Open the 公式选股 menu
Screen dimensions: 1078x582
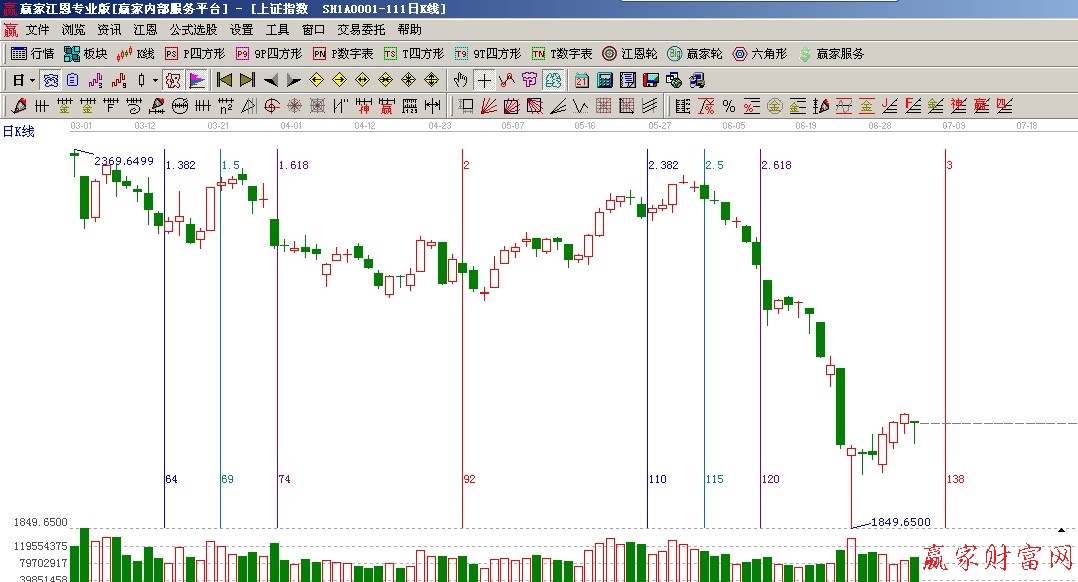tap(193, 30)
